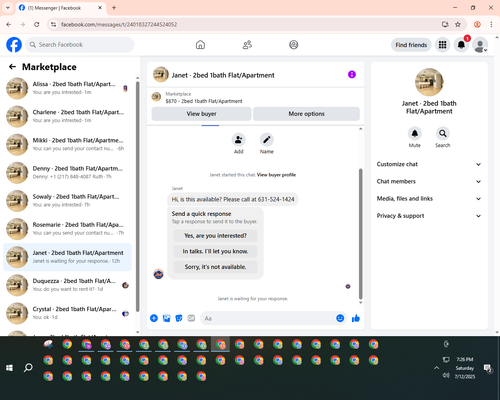500x400 pixels.
Task: Click the More options button
Action: pos(306,114)
